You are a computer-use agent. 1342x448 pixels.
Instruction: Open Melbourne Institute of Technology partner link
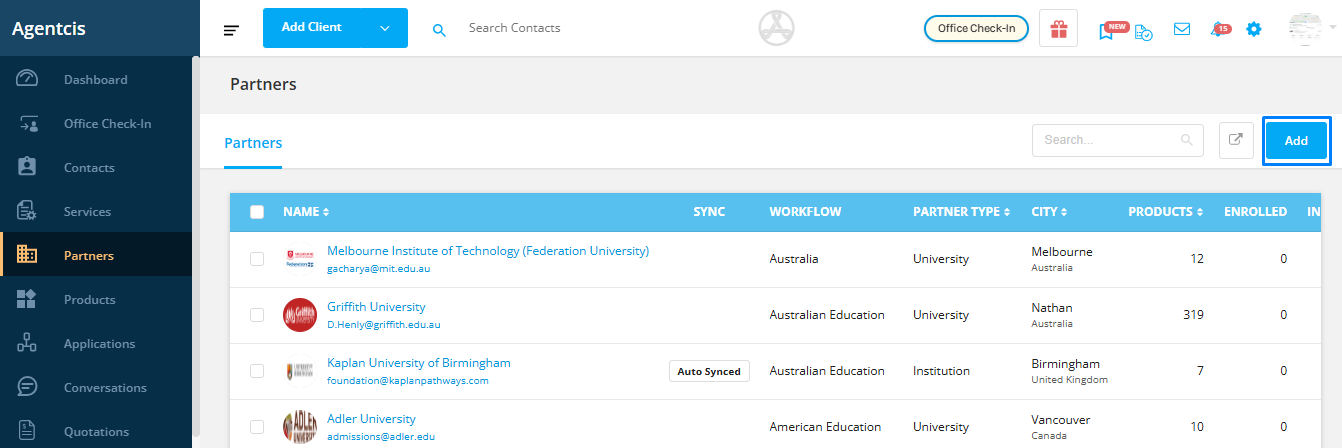tap(488, 251)
